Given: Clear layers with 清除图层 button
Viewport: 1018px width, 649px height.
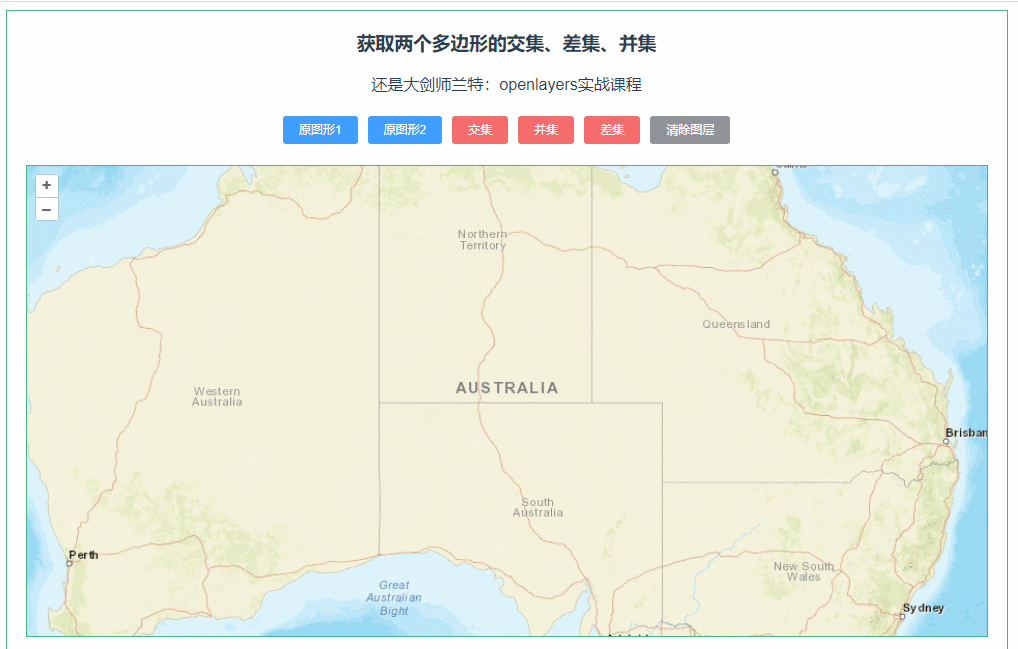Looking at the screenshot, I should (x=689, y=130).
